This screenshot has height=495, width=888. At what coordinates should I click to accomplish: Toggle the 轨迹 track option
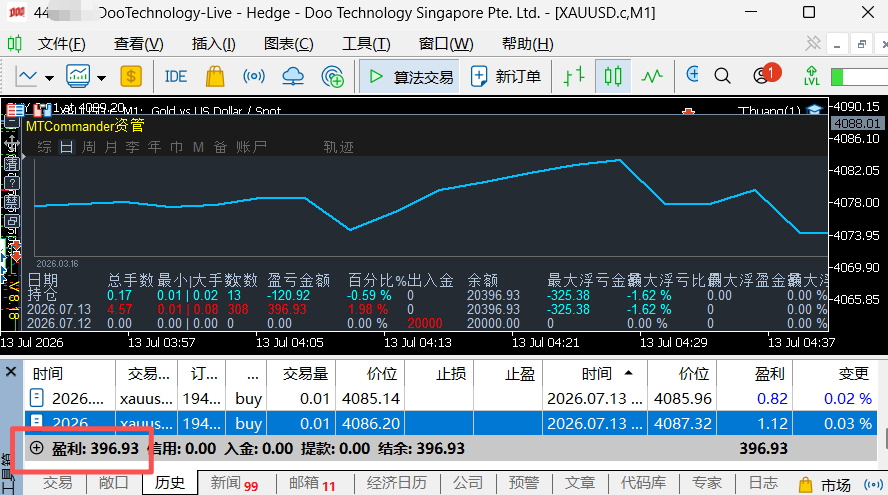coord(338,147)
